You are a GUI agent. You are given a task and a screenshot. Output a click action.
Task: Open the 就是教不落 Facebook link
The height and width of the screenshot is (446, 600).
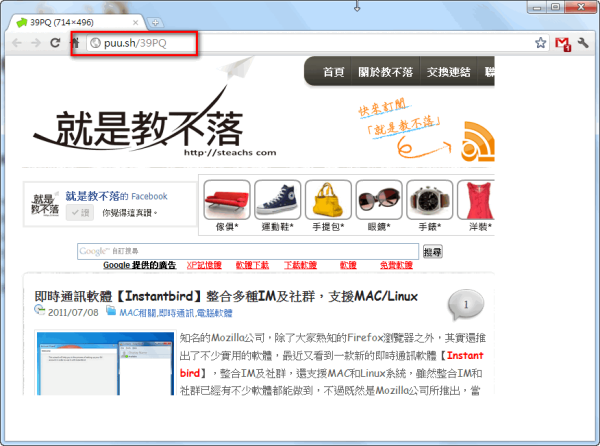[x=116, y=196]
